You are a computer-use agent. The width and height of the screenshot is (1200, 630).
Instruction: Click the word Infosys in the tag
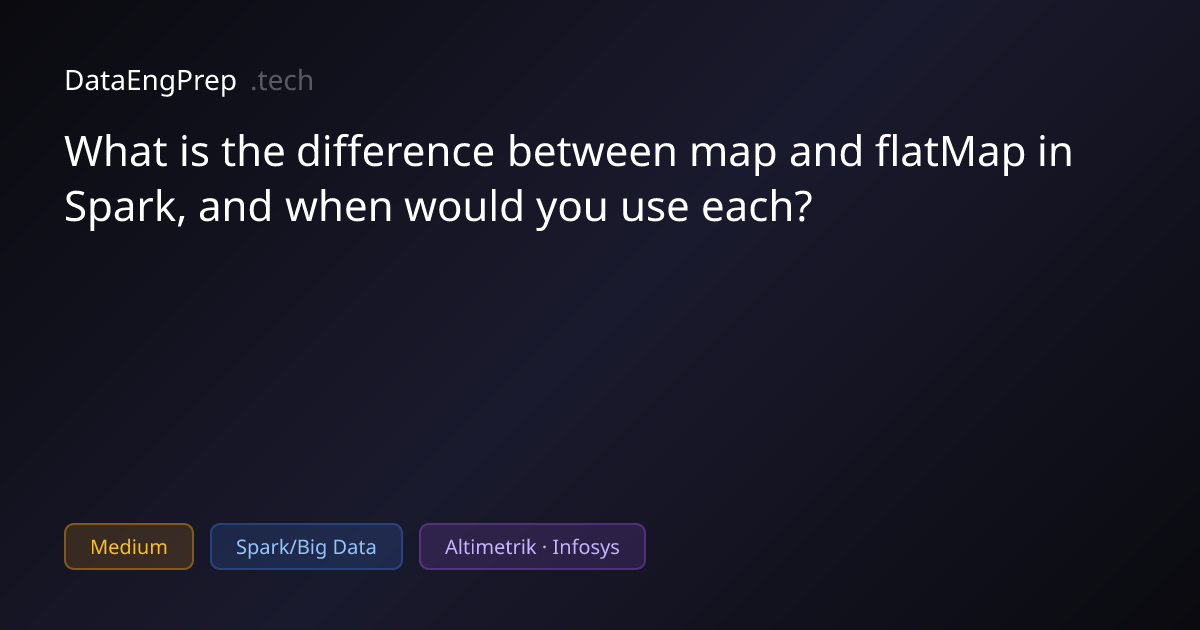[x=586, y=547]
